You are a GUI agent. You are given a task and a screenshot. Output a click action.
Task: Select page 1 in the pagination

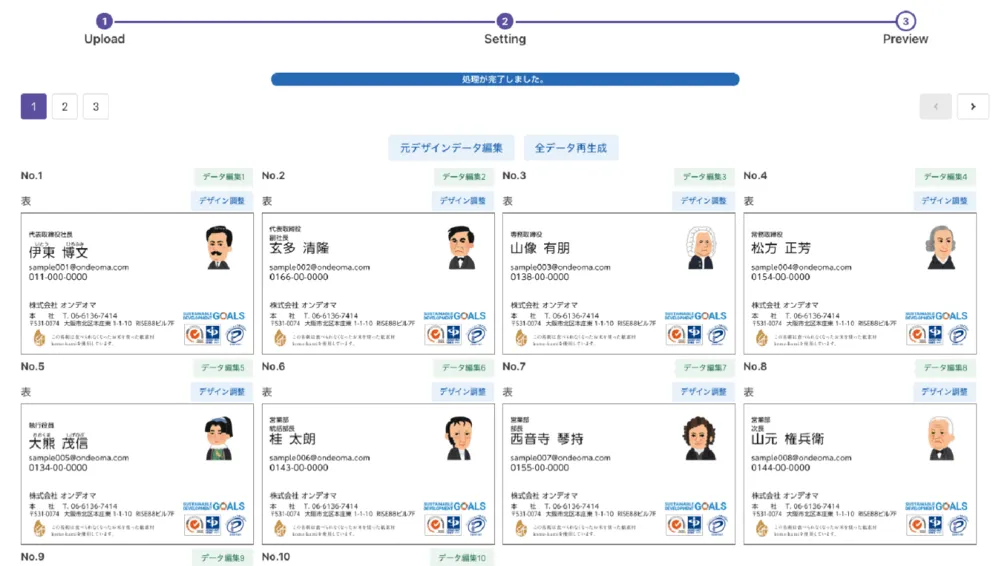34,107
